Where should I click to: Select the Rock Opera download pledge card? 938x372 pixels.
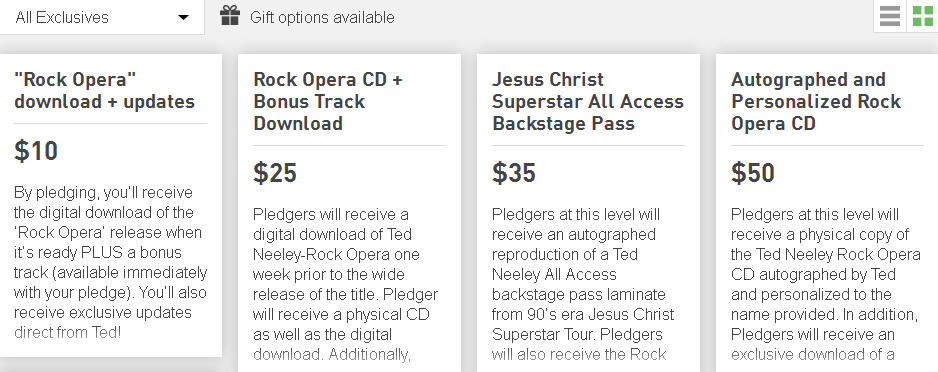pos(111,206)
